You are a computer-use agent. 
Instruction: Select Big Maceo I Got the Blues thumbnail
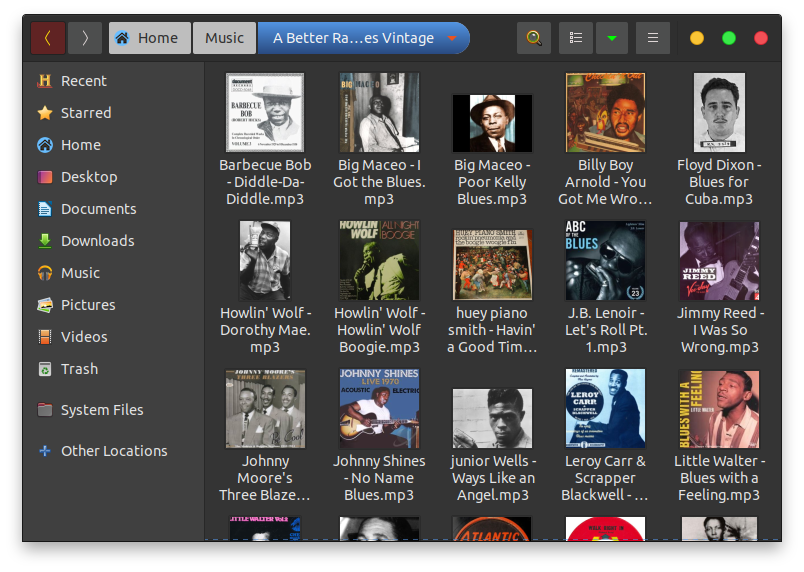[x=379, y=112]
